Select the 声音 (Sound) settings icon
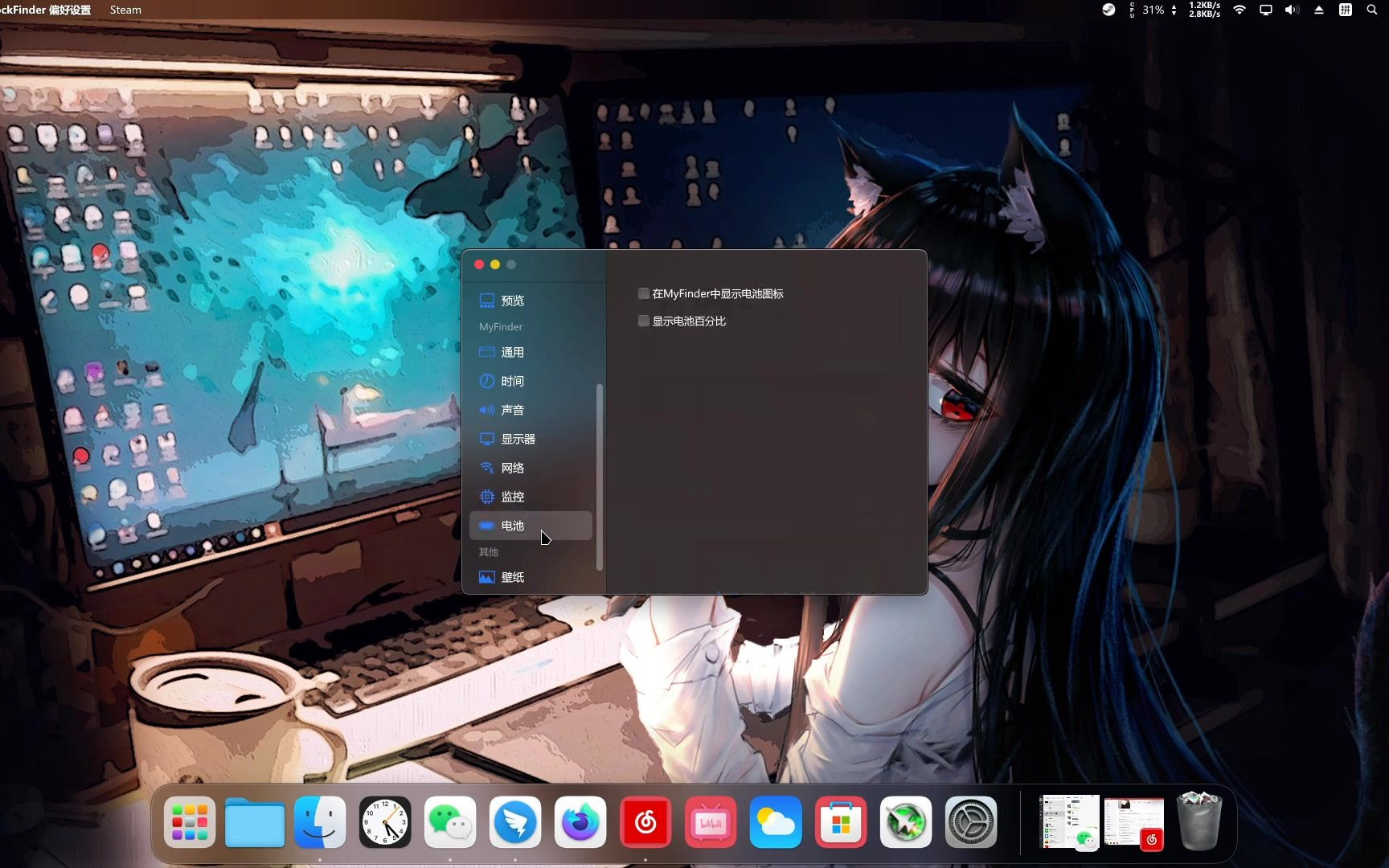Screen dimensions: 1389x868 tap(513, 410)
